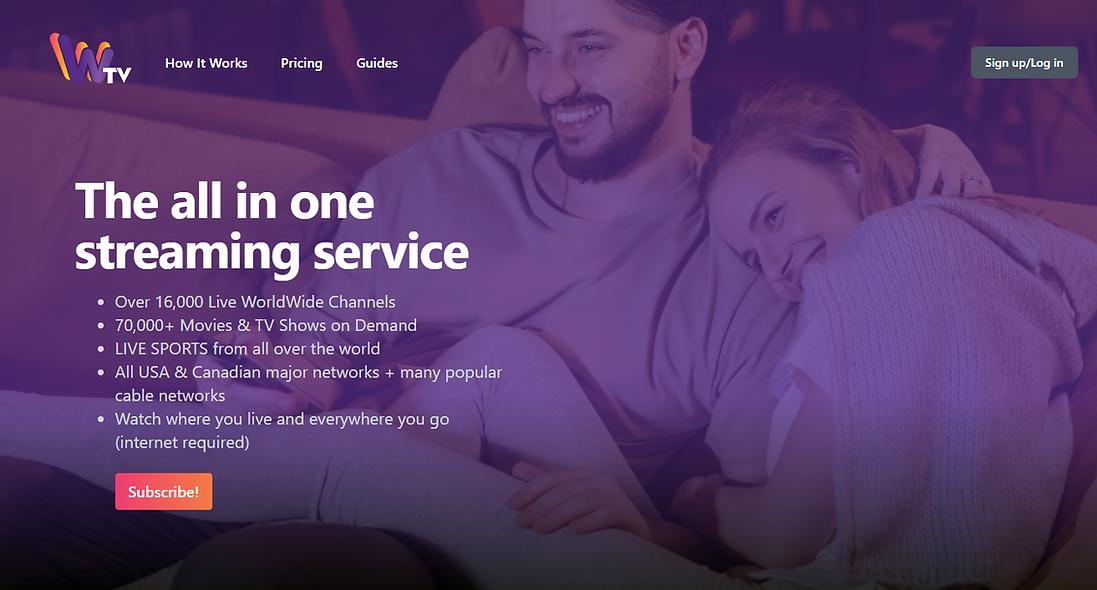Screen dimensions: 1097x590
Task: Select "The all in one" headline line
Action: point(225,202)
